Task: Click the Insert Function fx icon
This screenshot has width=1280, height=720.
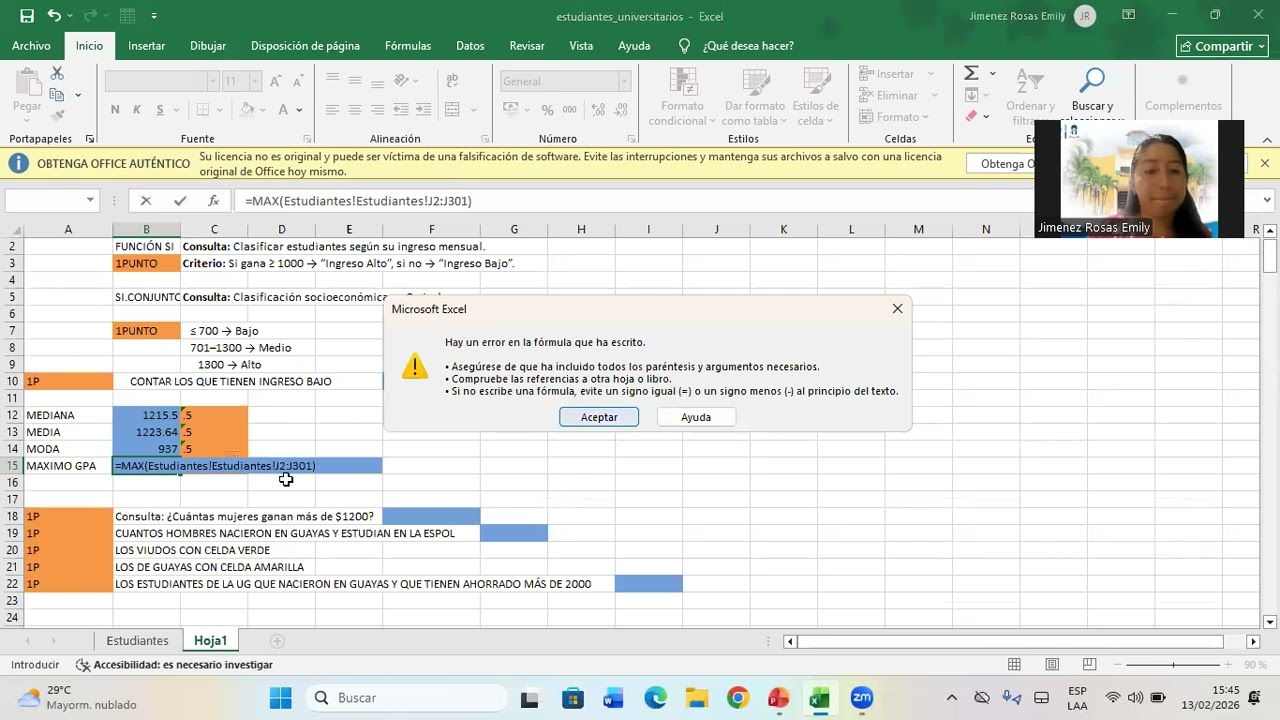Action: (213, 201)
